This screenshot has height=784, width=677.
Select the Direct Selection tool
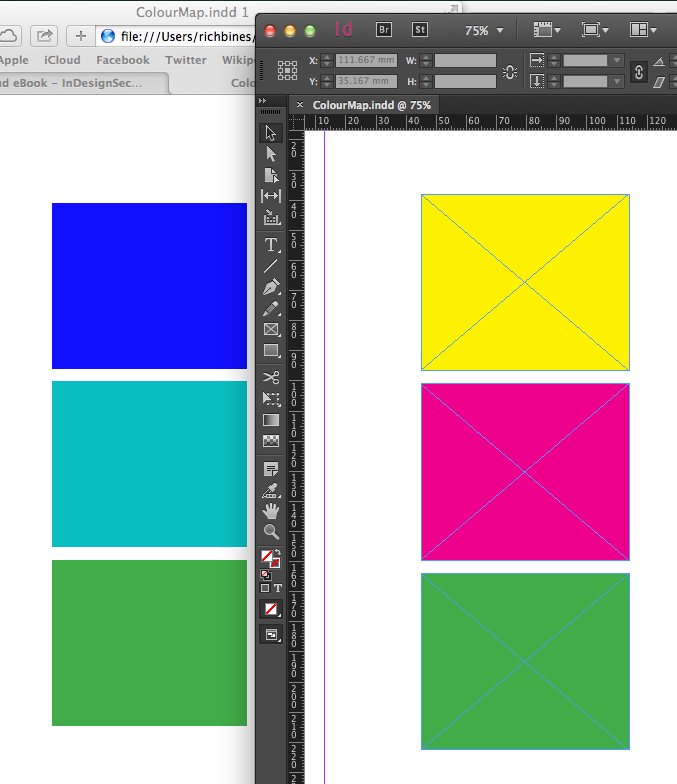270,154
